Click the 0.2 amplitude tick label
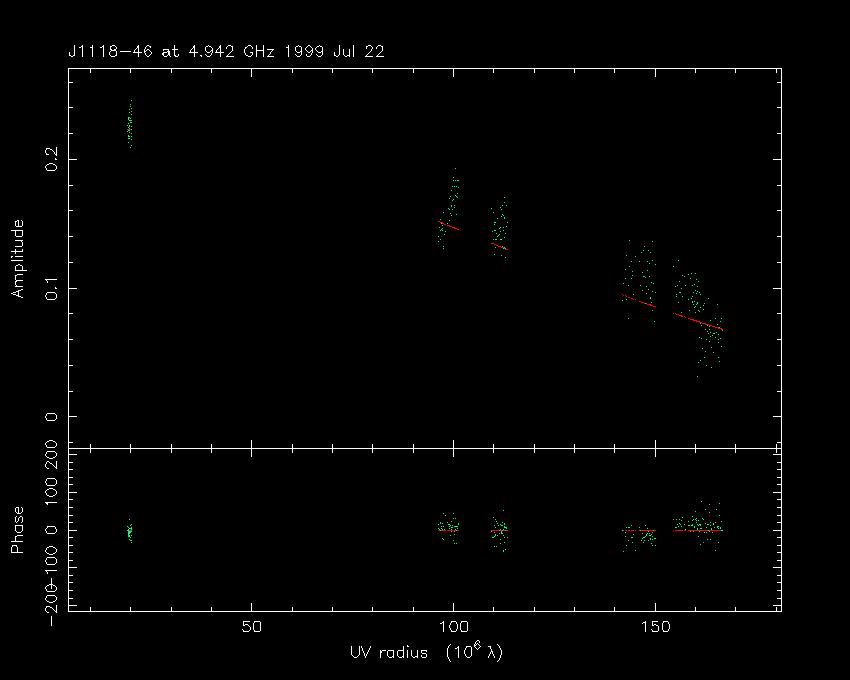This screenshot has height=680, width=850. [x=51, y=159]
